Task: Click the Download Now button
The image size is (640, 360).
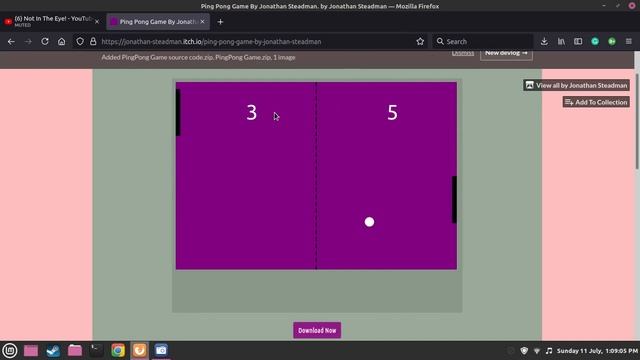Action: click(x=317, y=330)
